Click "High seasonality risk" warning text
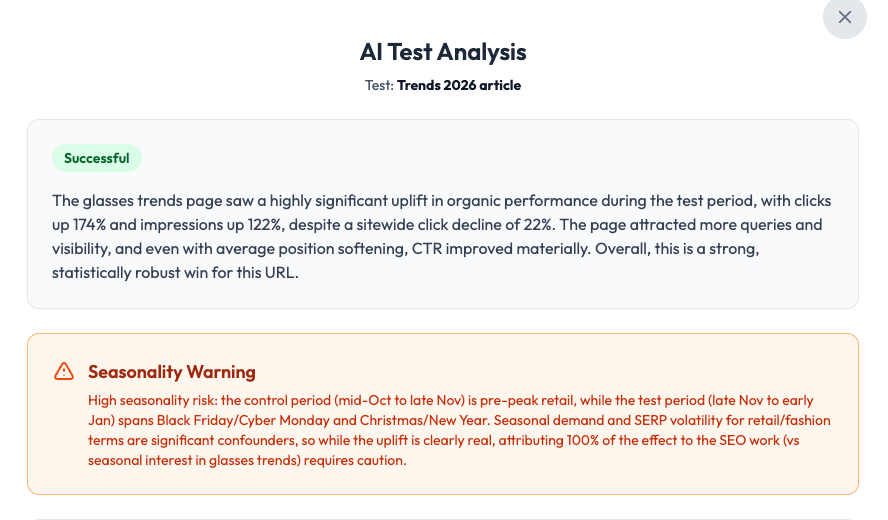Viewport: 888px width, 520px height. (150, 400)
